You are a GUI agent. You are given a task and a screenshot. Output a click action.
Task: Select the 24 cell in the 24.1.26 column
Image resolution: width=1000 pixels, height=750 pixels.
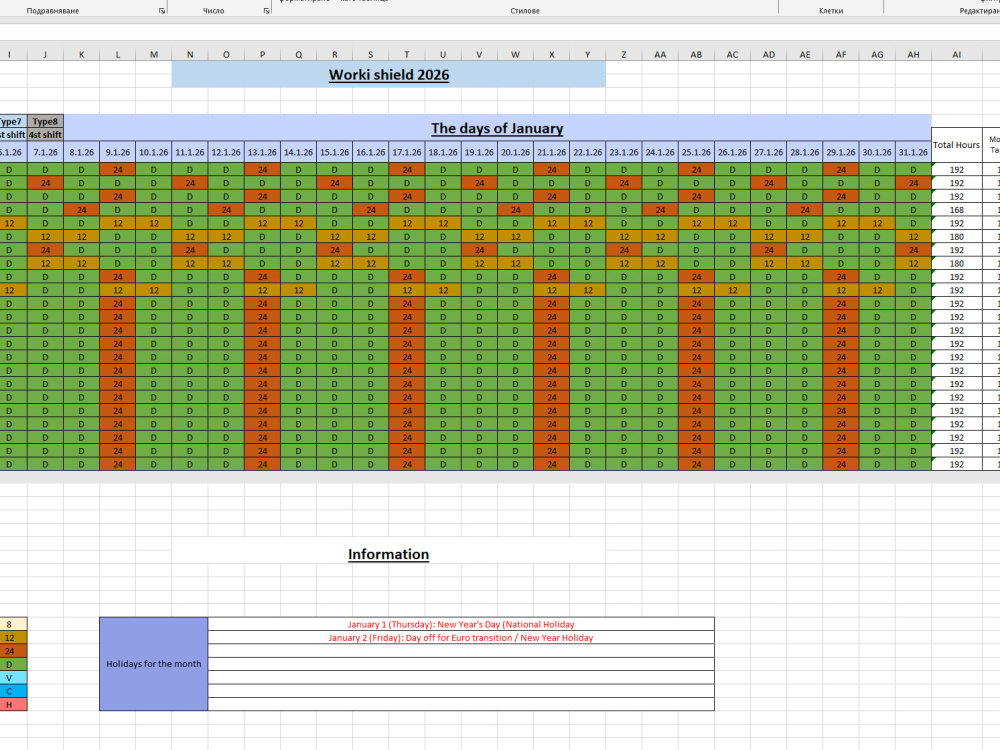pos(660,210)
